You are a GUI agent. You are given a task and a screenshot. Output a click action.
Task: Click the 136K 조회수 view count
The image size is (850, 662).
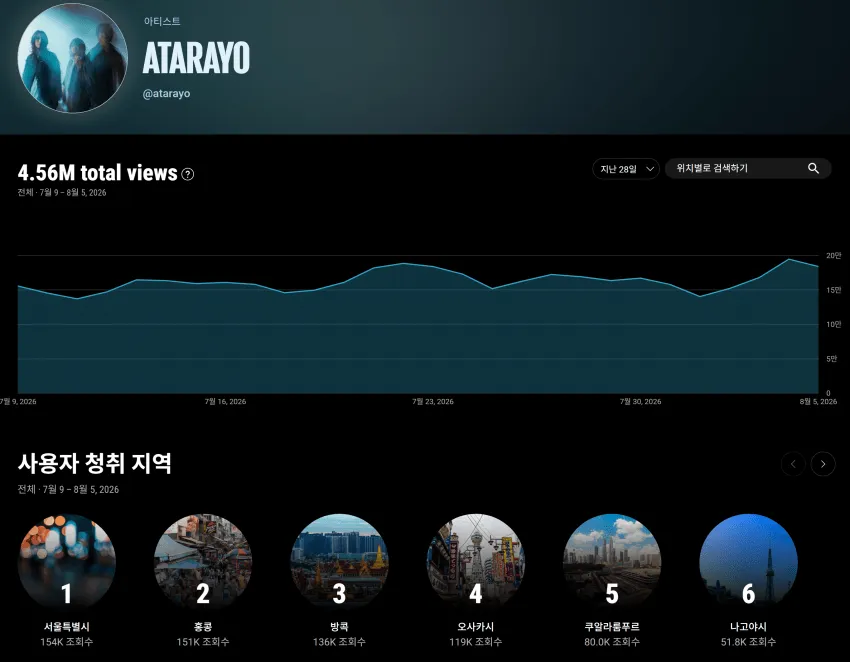(x=339, y=642)
